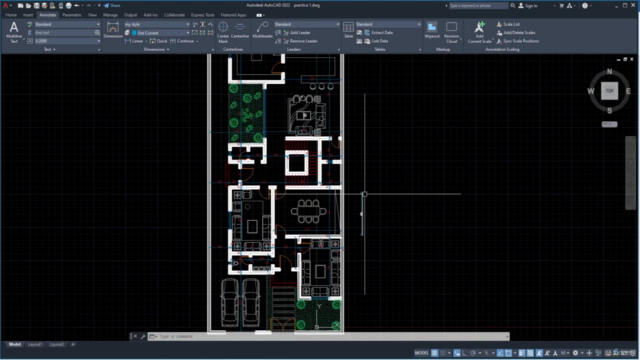Insert a Table from the ribbon
This screenshot has width=640, height=360.
348,30
